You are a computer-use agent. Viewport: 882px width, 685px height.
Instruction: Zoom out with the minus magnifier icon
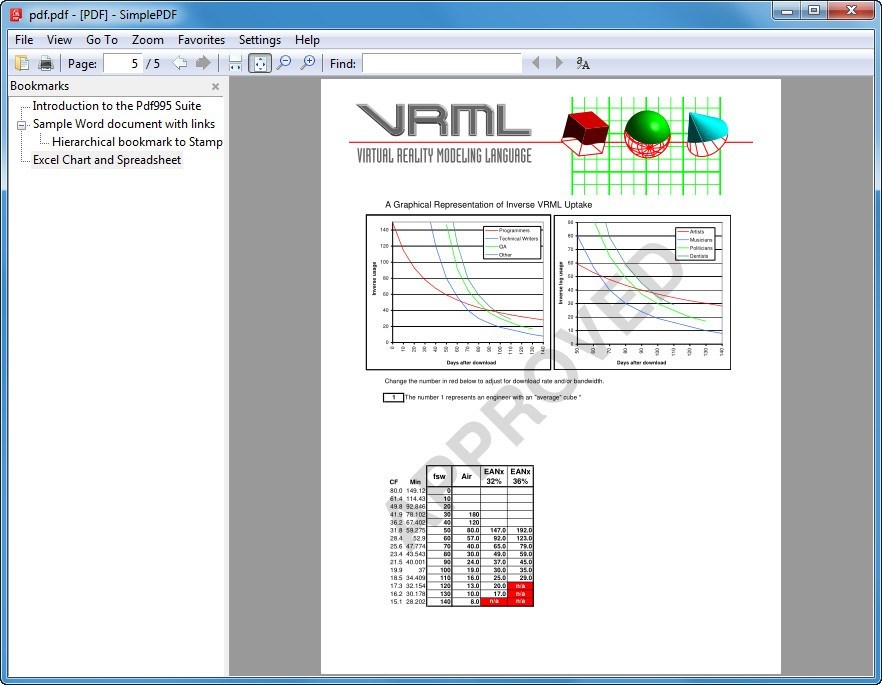(x=283, y=62)
